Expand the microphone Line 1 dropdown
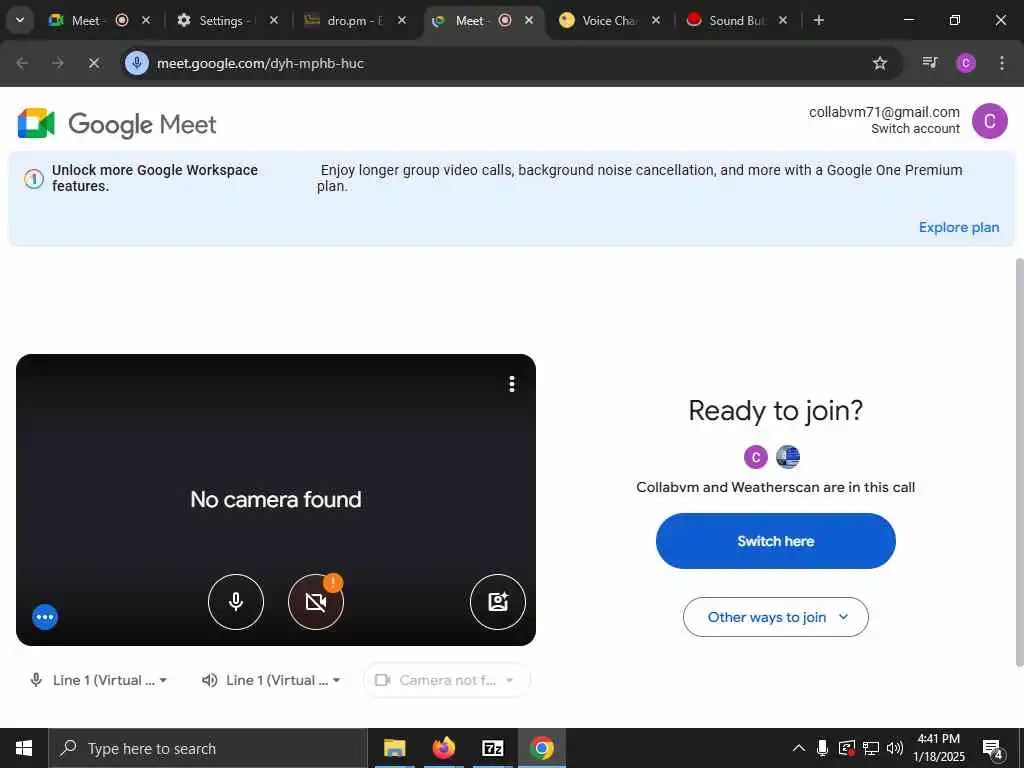The image size is (1024, 768). pos(99,680)
